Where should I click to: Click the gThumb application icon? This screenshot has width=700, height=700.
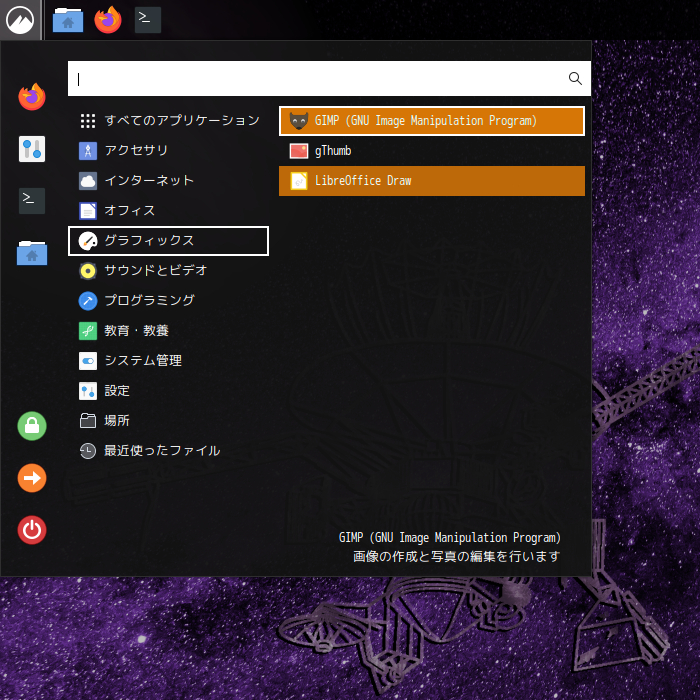tap(299, 151)
